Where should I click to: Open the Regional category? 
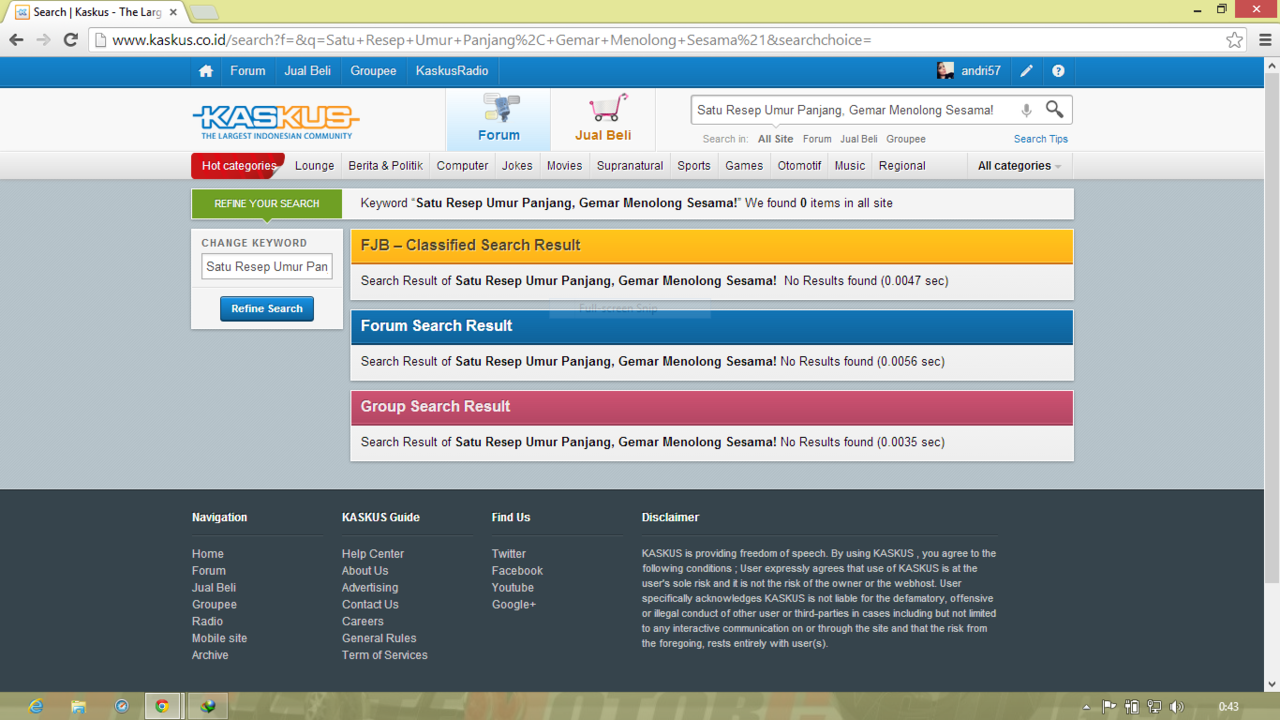pos(902,166)
